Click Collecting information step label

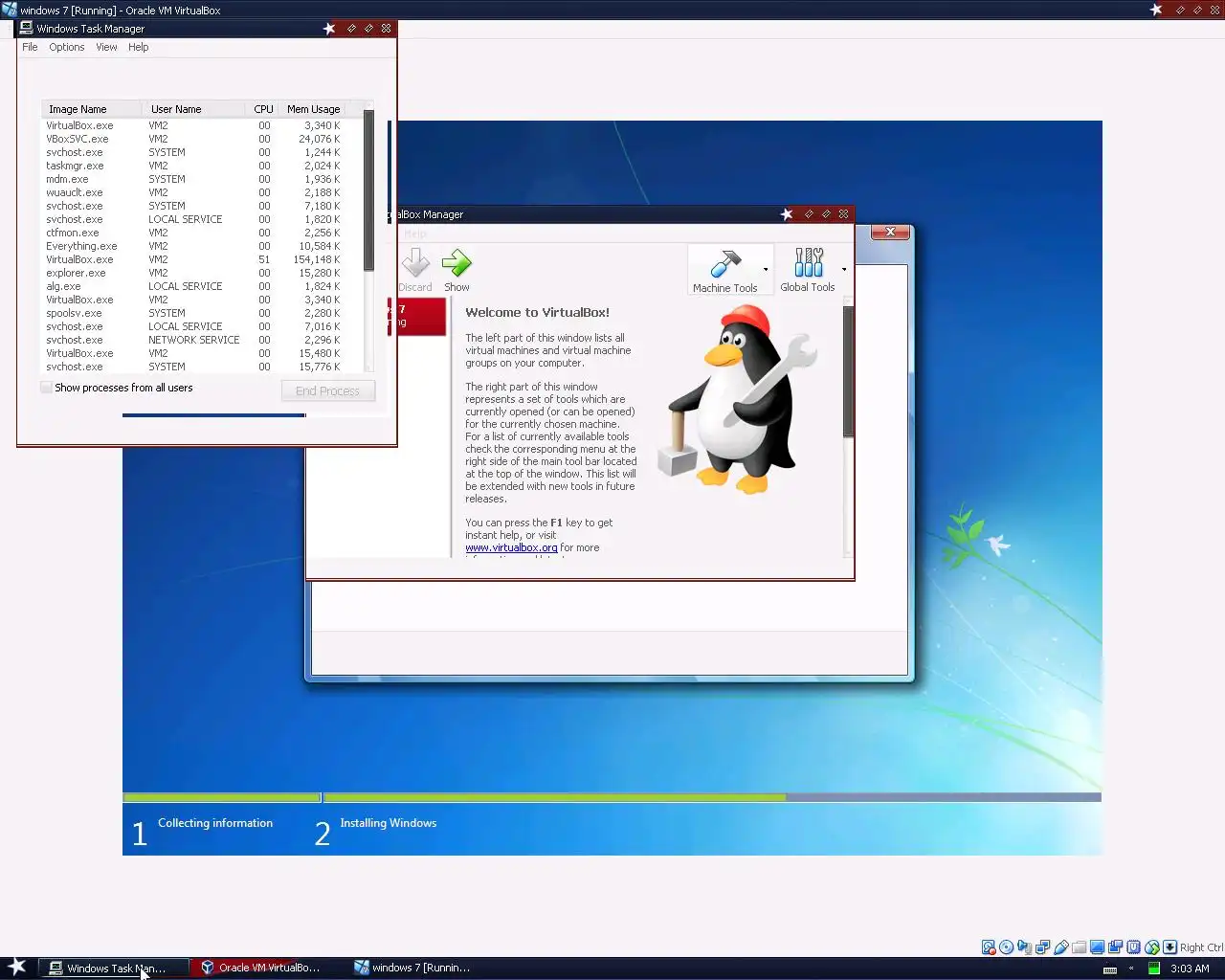coord(215,823)
